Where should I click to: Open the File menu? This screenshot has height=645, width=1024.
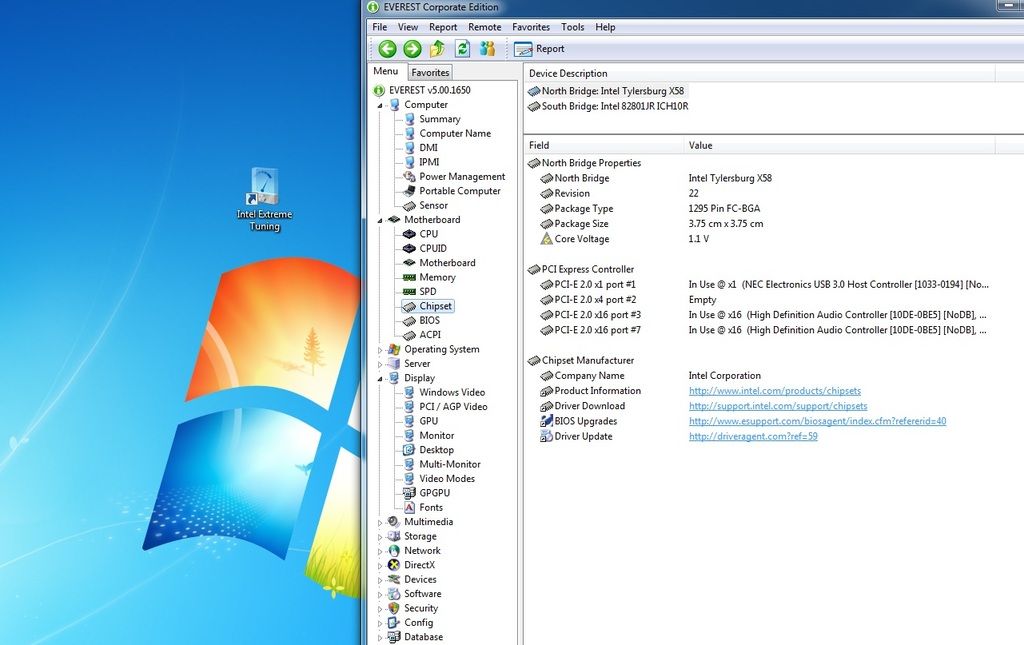tap(379, 27)
